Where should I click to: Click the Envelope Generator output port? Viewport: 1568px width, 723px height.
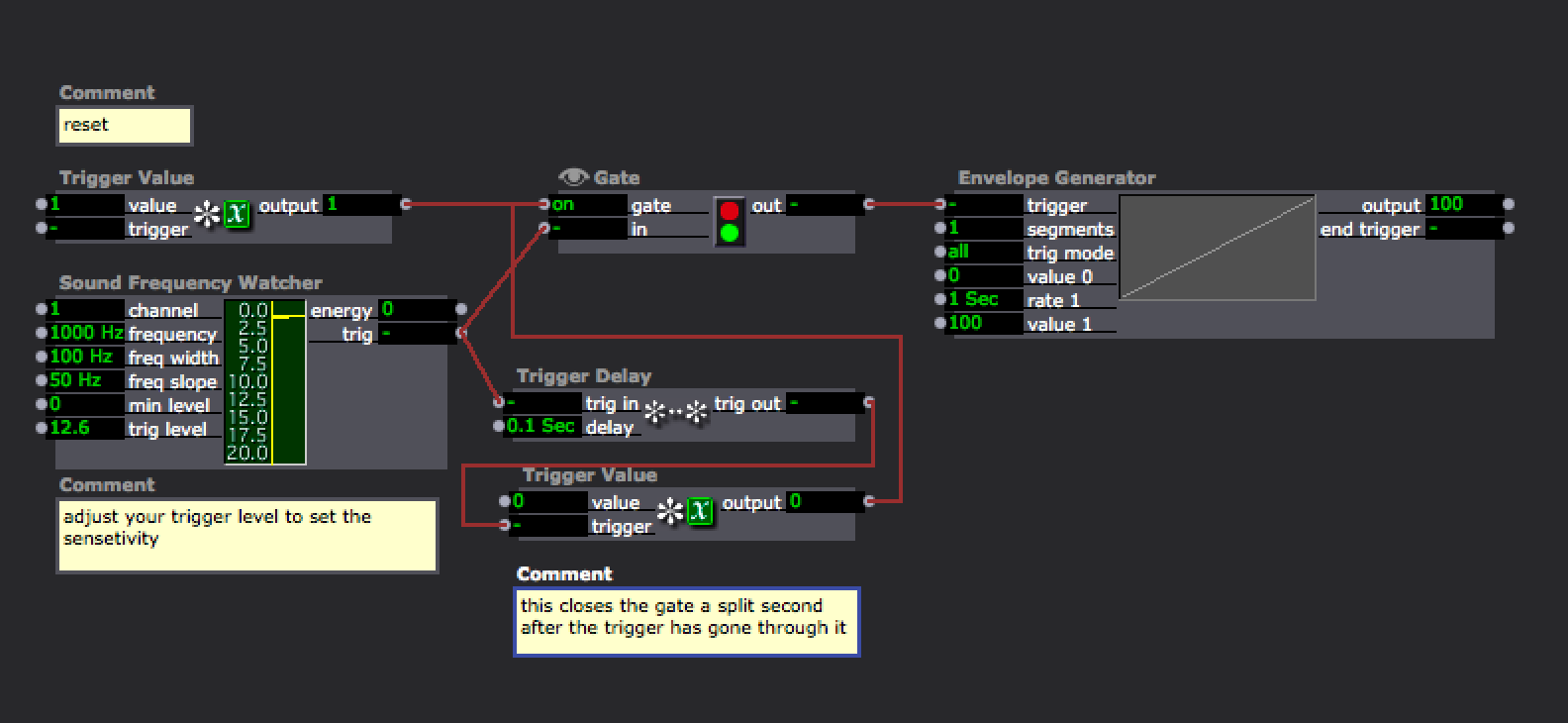[1509, 205]
